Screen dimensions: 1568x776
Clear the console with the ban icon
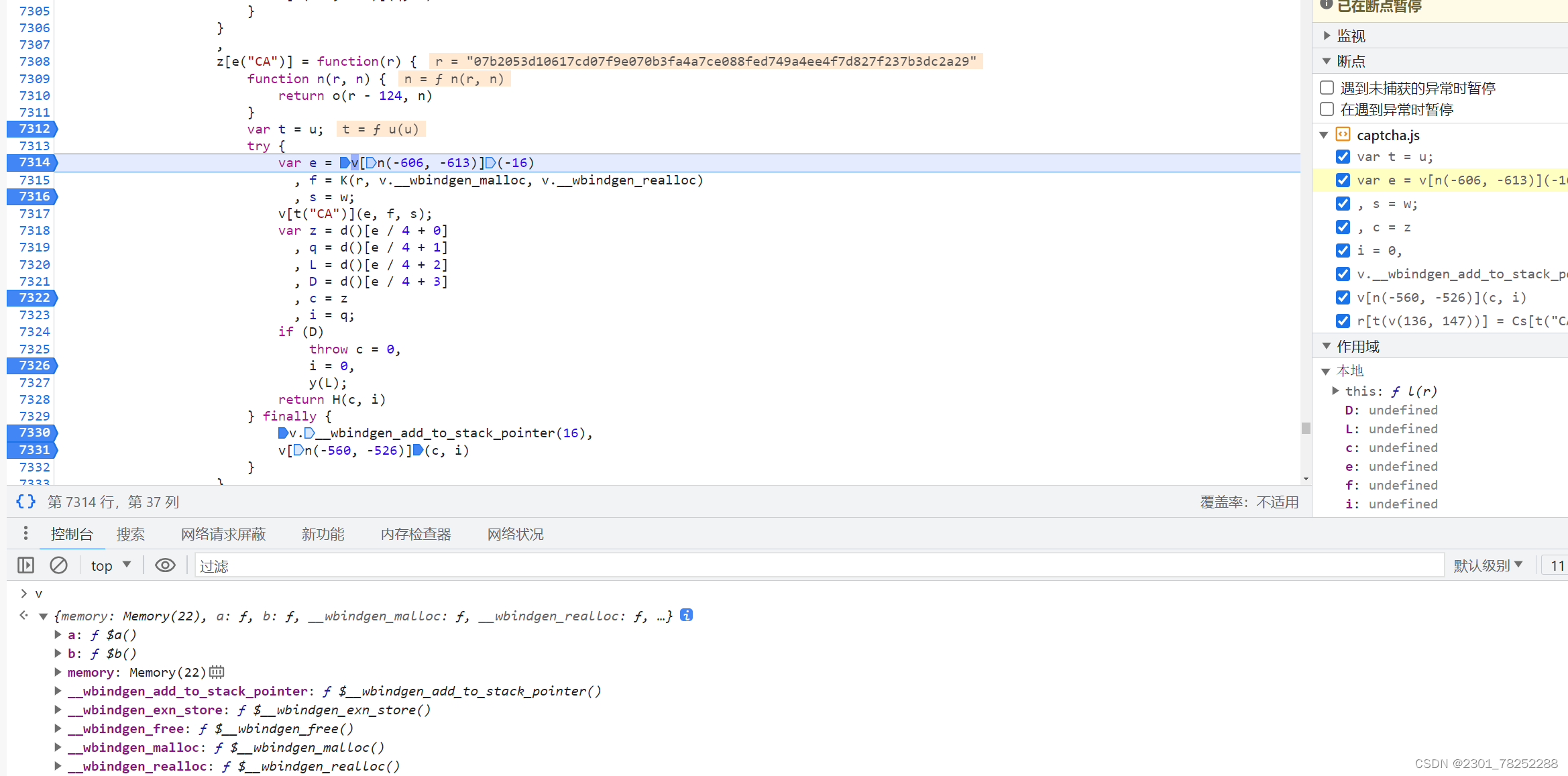click(59, 565)
